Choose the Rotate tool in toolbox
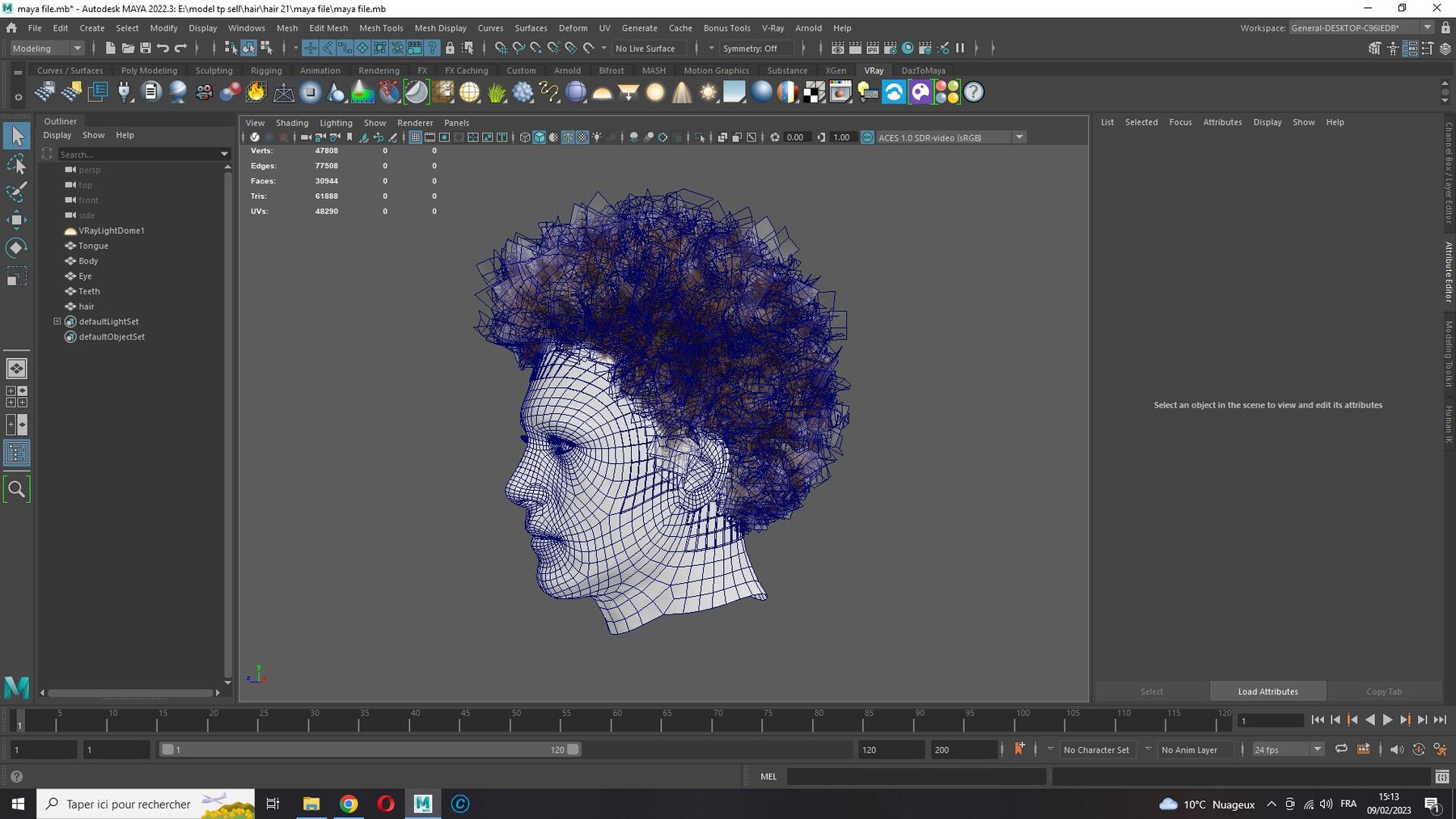This screenshot has width=1456, height=819. coord(16,247)
